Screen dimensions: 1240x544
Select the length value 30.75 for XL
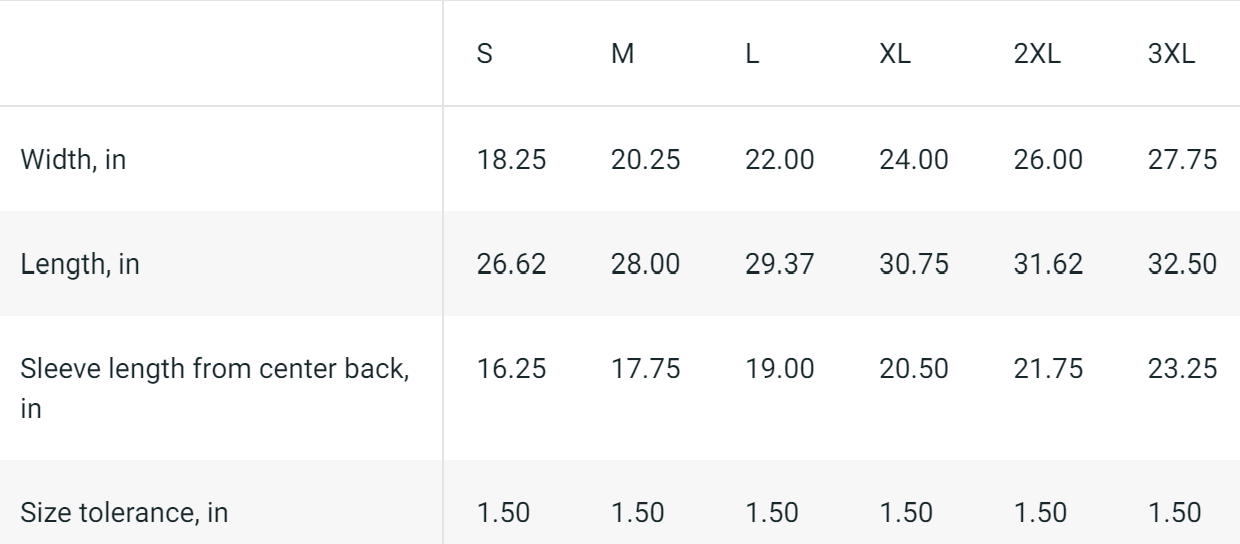click(914, 265)
